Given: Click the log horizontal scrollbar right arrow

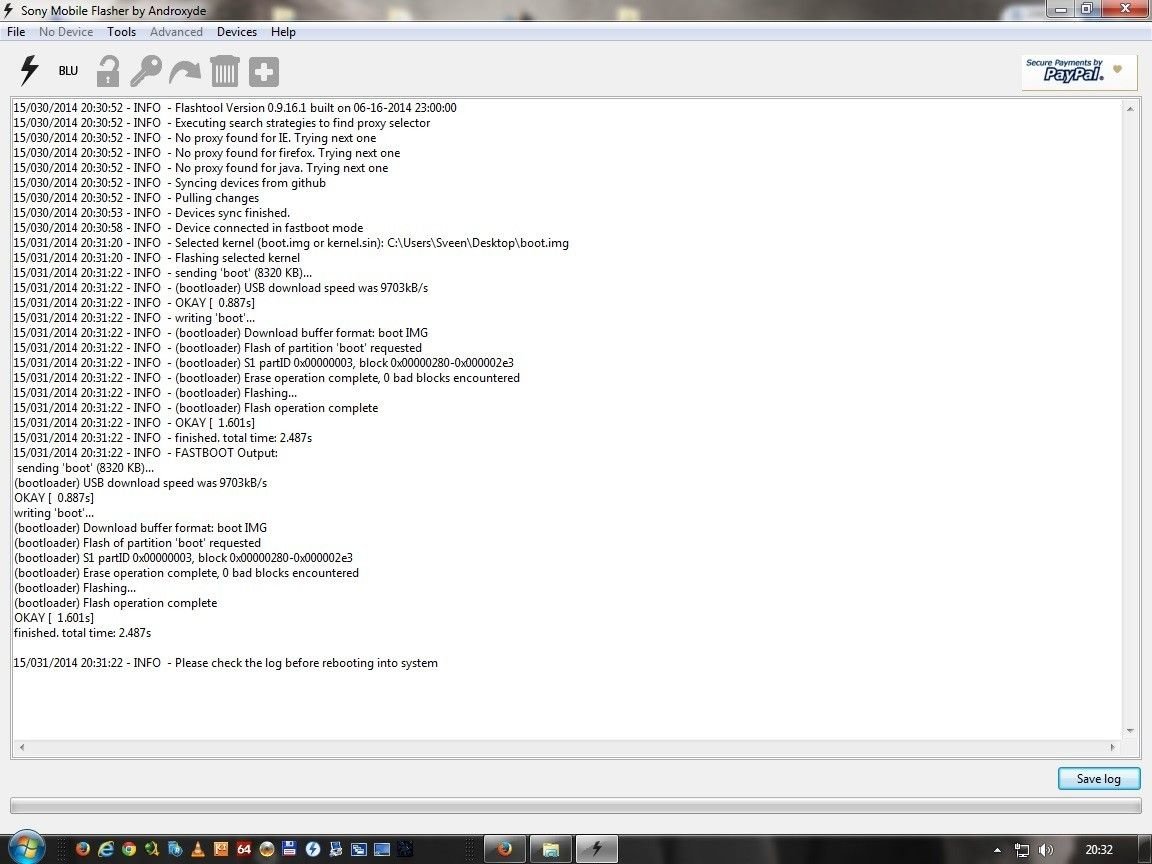Looking at the screenshot, I should click(x=1112, y=747).
